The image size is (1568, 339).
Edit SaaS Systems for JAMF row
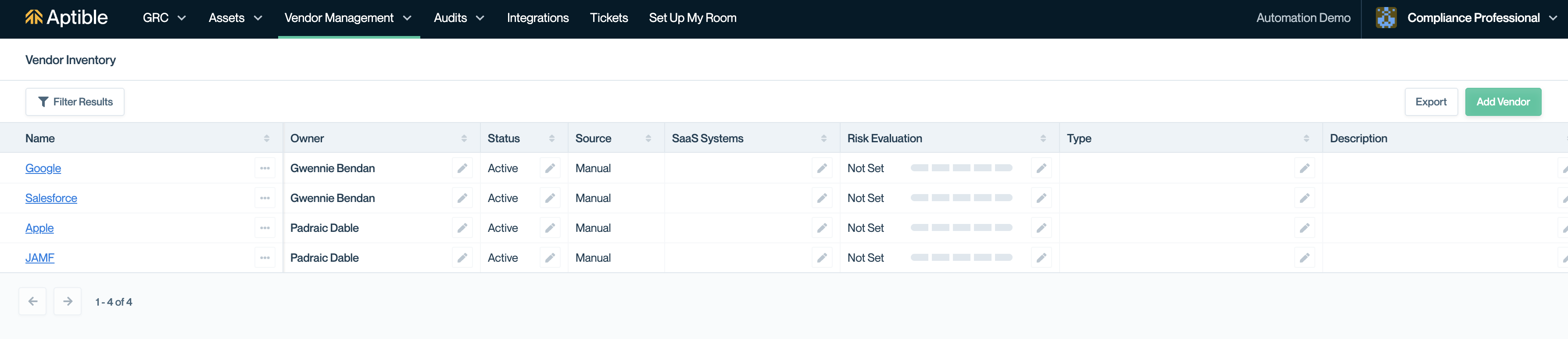(822, 258)
